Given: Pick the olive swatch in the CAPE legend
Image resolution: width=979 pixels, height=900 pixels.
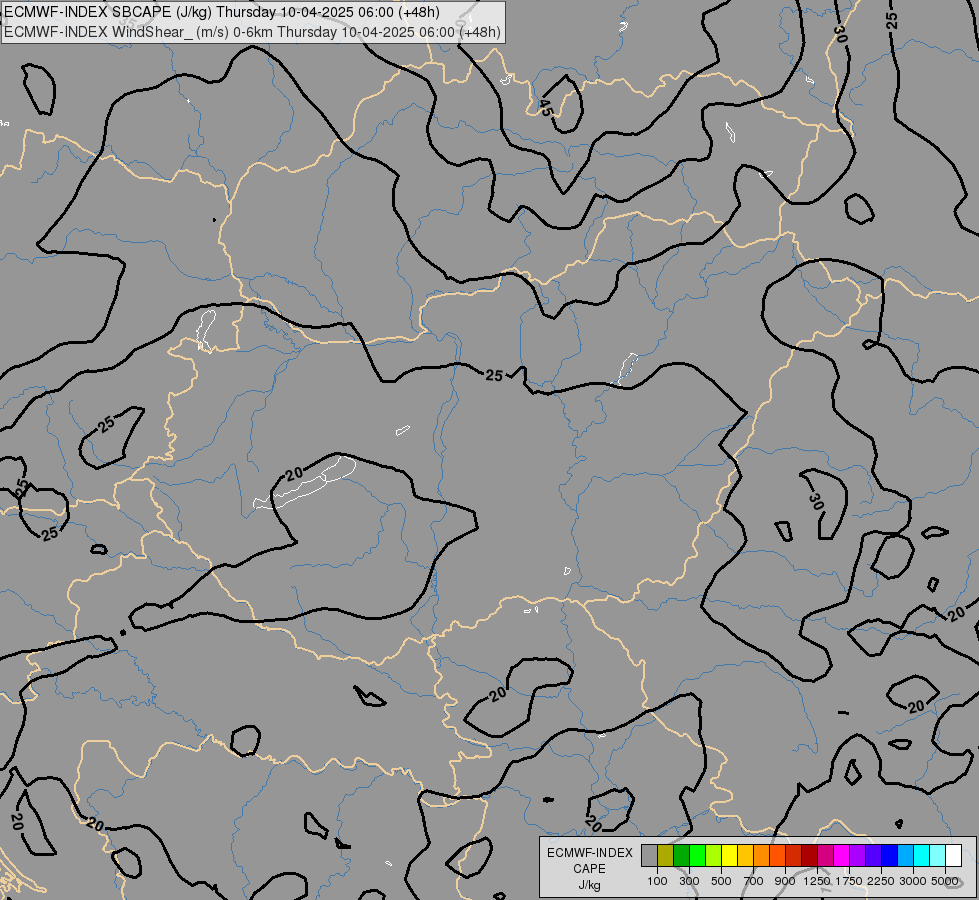Looking at the screenshot, I should click(666, 855).
